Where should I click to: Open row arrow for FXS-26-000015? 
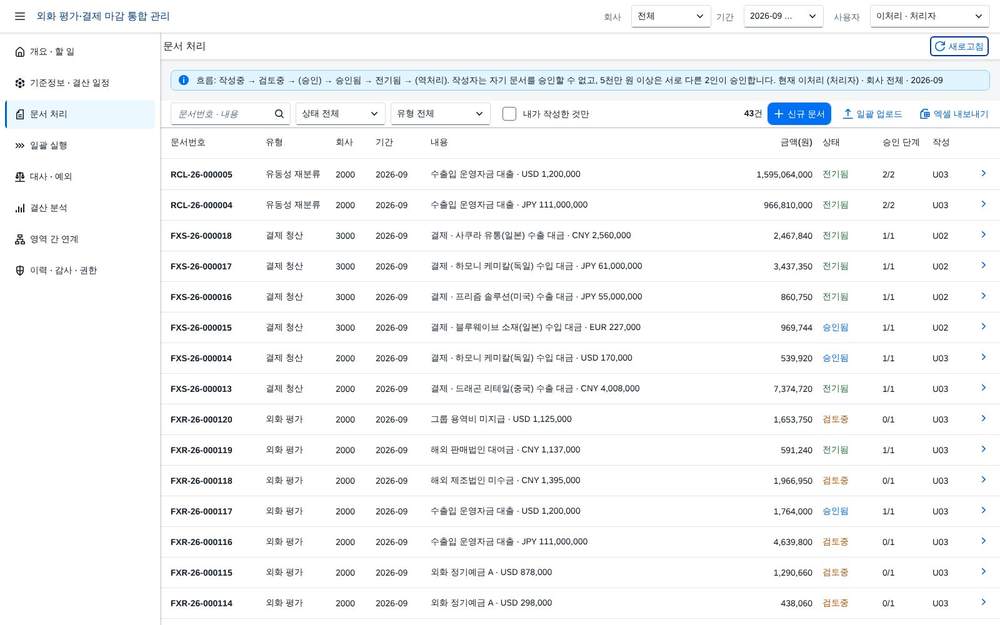point(983,327)
